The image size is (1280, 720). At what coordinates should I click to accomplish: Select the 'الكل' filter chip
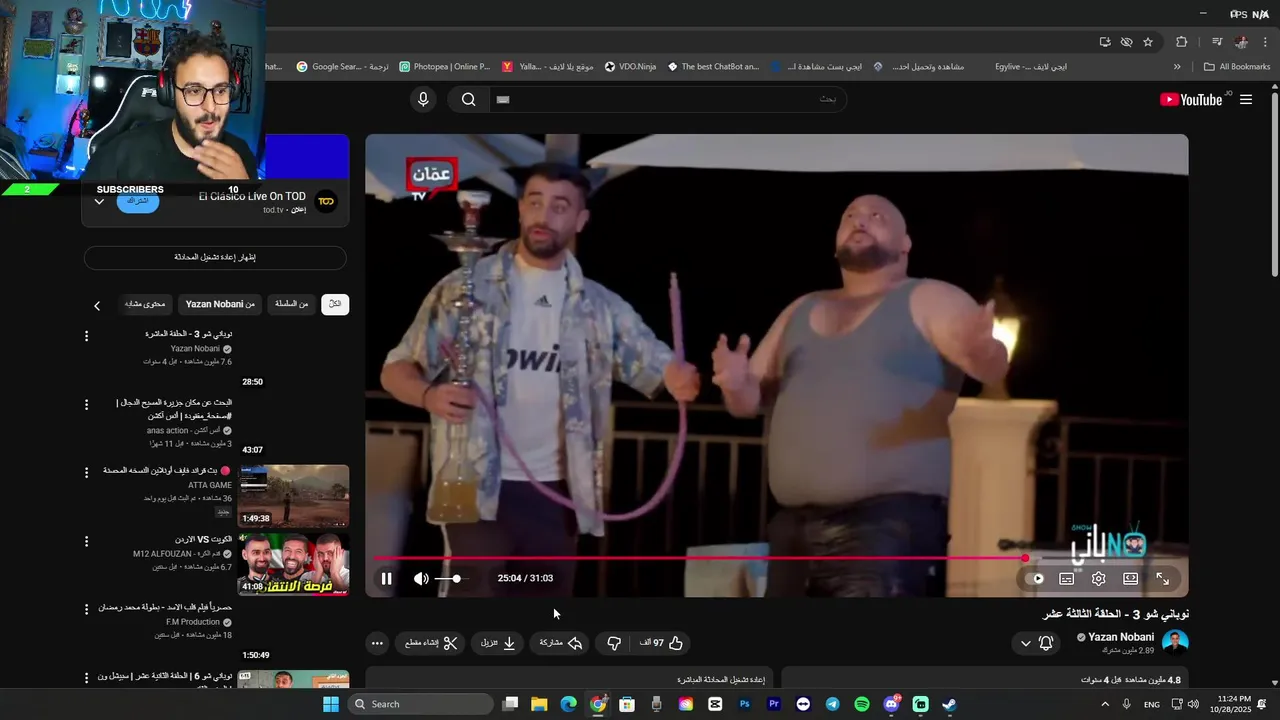(x=335, y=304)
